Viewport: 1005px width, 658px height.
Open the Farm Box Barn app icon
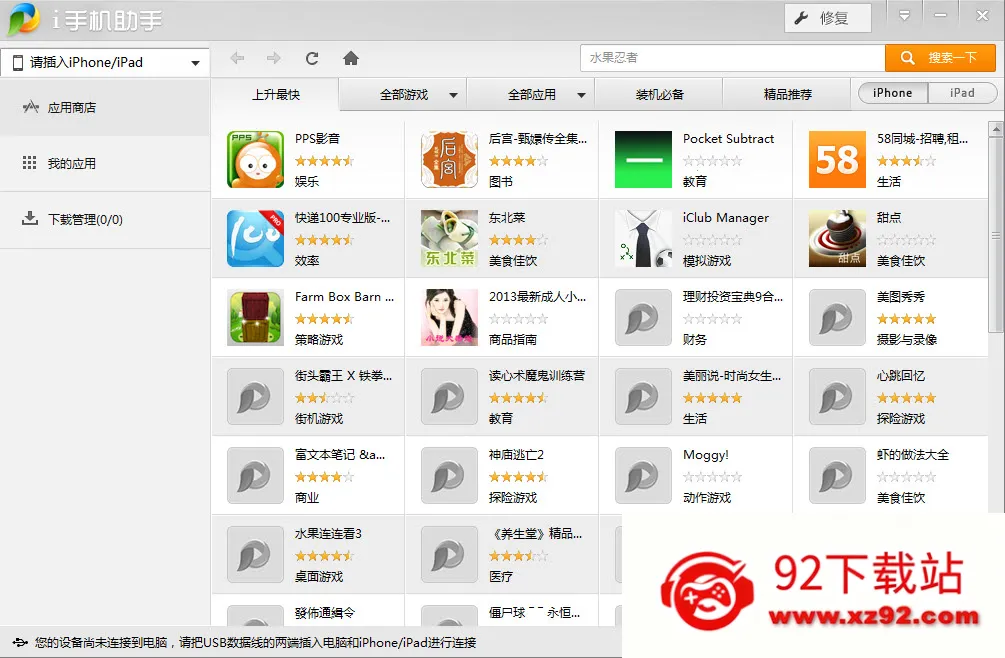click(255, 317)
